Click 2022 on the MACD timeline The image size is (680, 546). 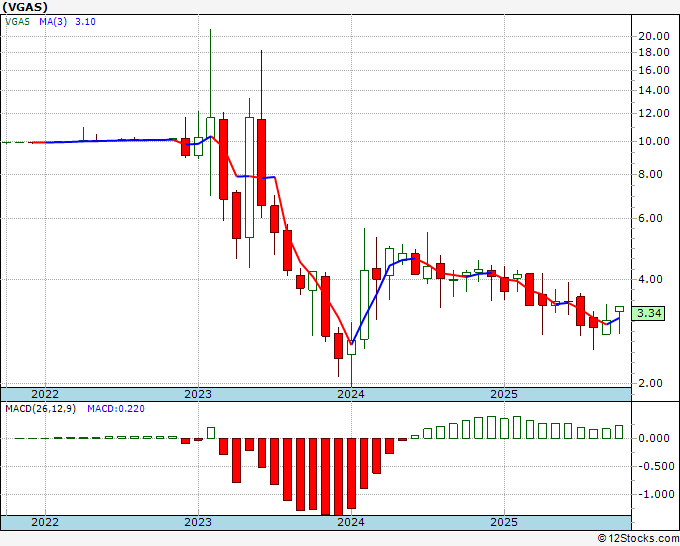coord(45,522)
